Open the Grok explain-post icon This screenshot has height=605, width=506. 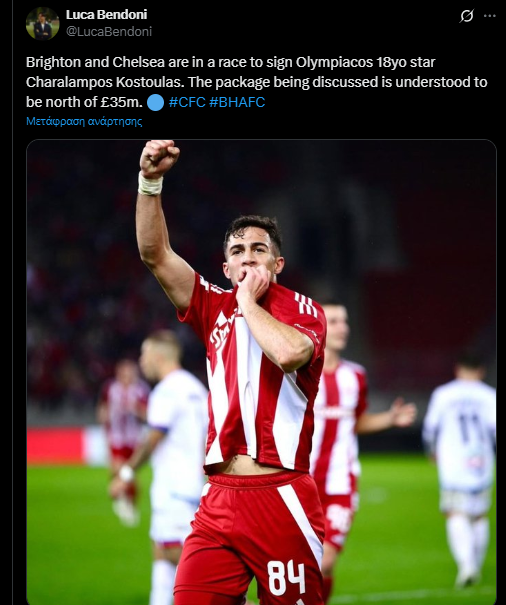467,16
